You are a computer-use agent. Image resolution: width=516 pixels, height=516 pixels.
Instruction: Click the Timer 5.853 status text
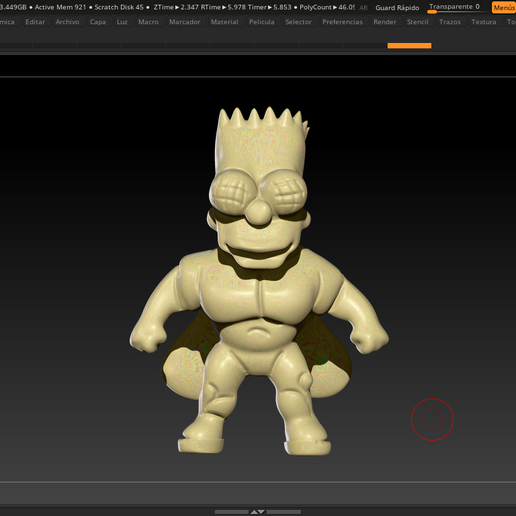tap(269, 7)
